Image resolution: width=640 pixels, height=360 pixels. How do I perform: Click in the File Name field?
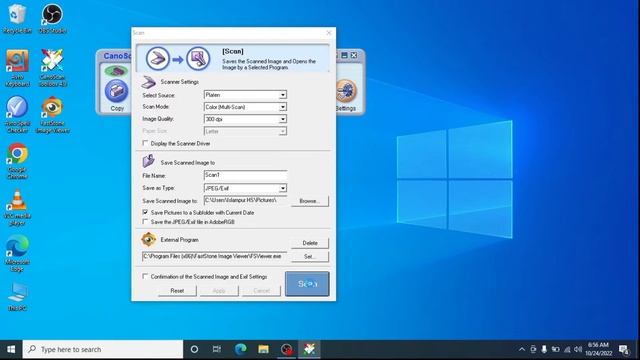pyautogui.click(x=245, y=175)
